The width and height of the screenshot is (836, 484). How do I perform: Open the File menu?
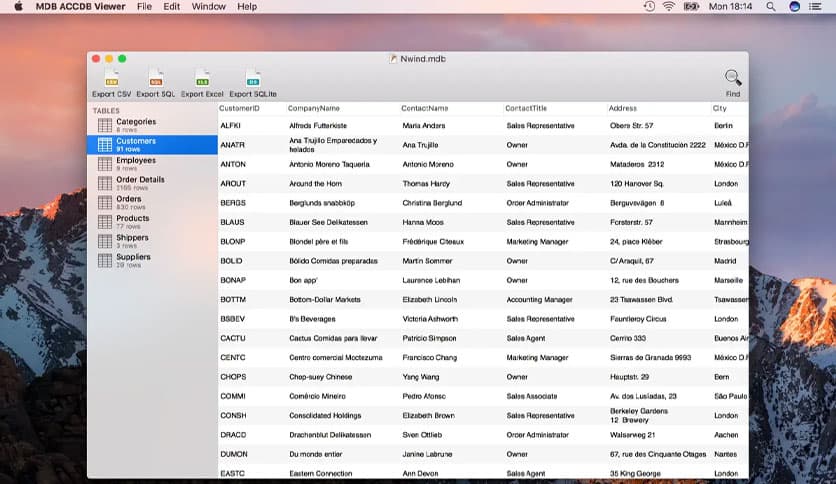tap(144, 6)
